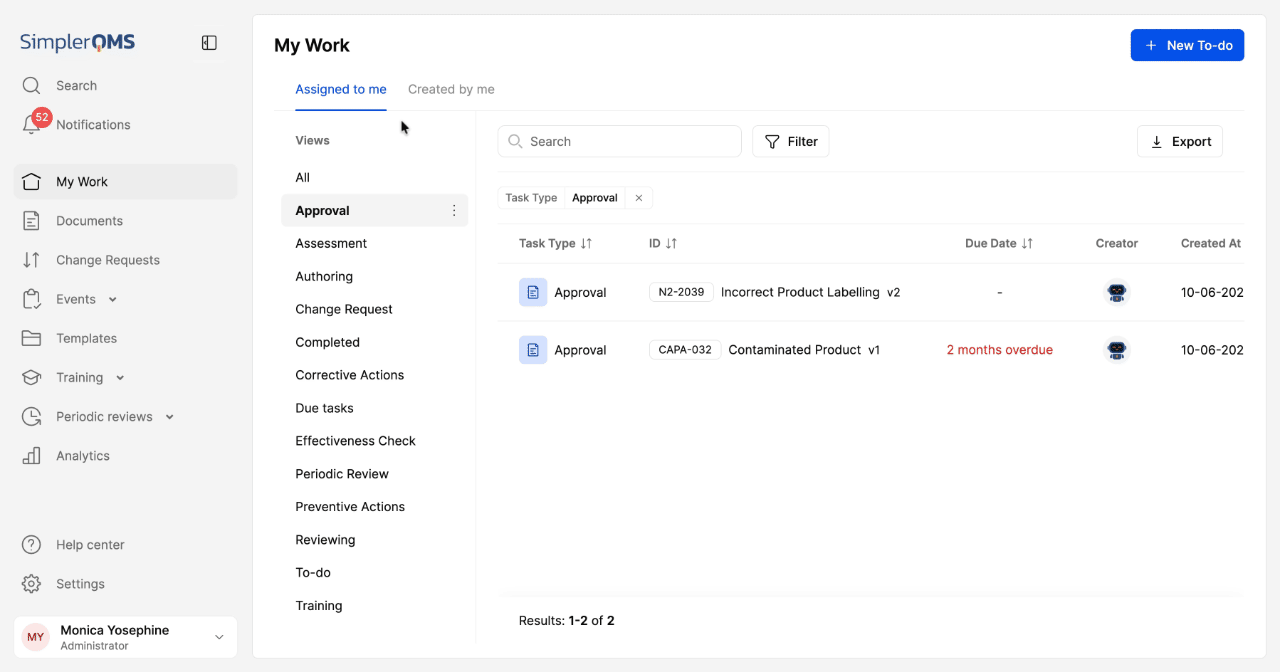Click the creator robot avatar for N2-2039
This screenshot has width=1280, height=672.
pyautogui.click(x=1117, y=292)
